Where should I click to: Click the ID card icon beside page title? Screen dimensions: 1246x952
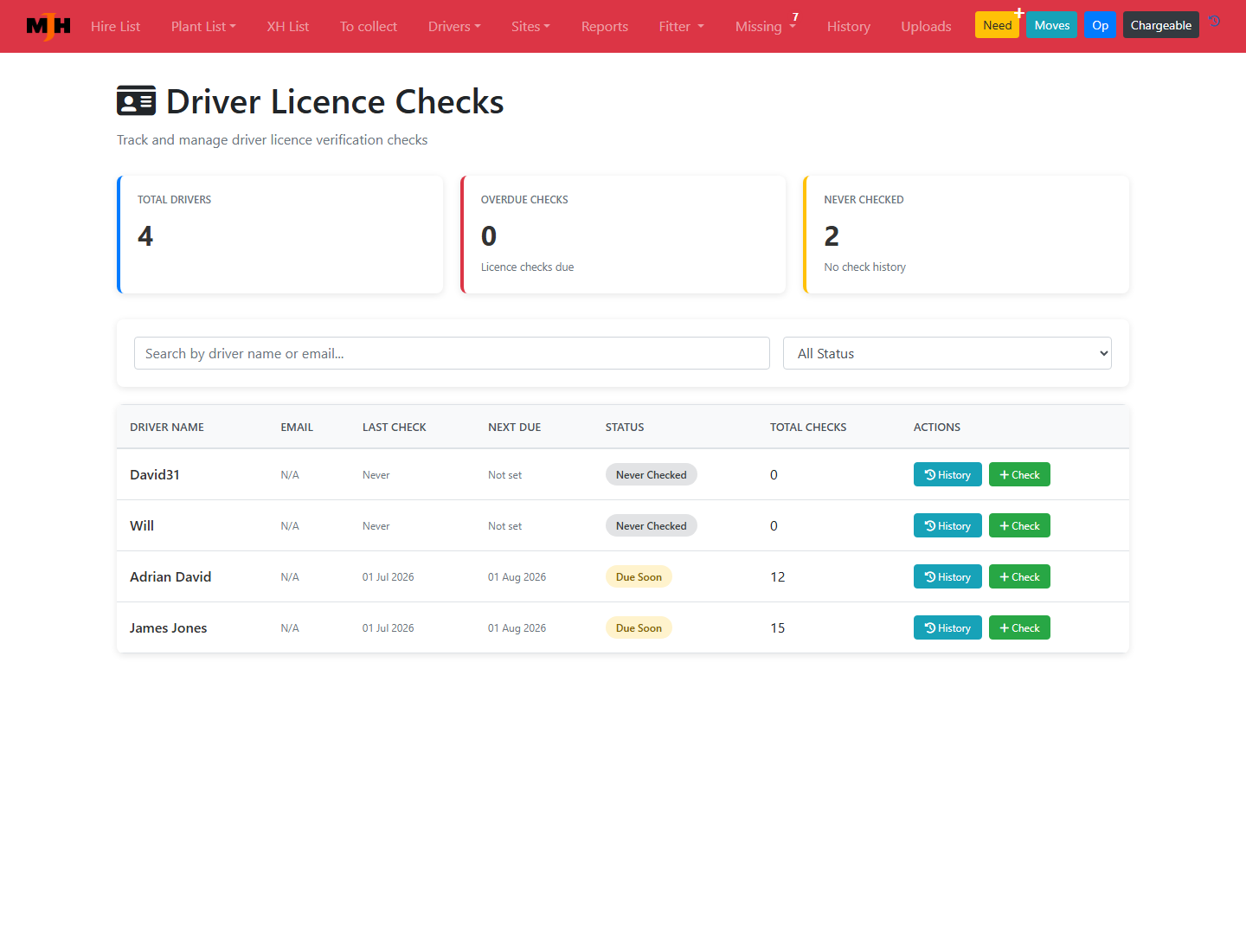[136, 101]
